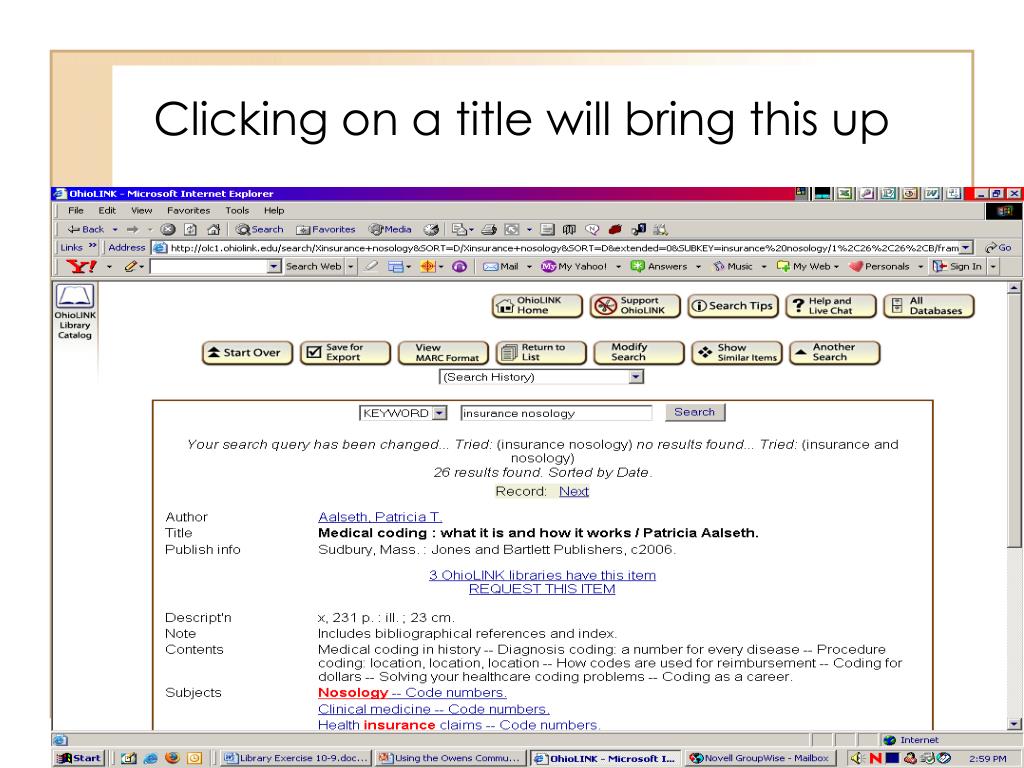
Task: Open browsing History icon in toolbar
Action: click(x=431, y=229)
